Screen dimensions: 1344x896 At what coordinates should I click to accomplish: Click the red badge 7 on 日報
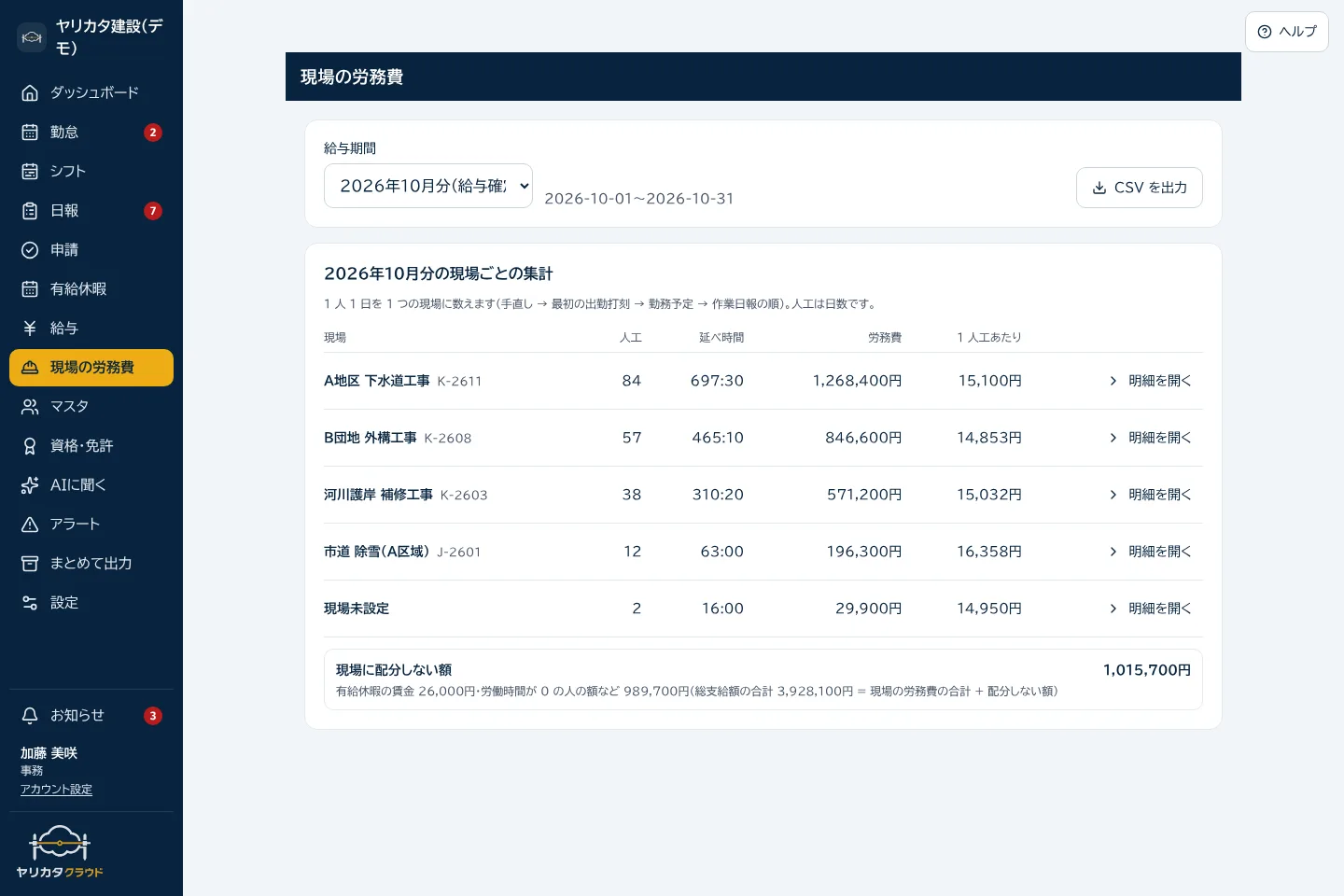[x=153, y=211]
